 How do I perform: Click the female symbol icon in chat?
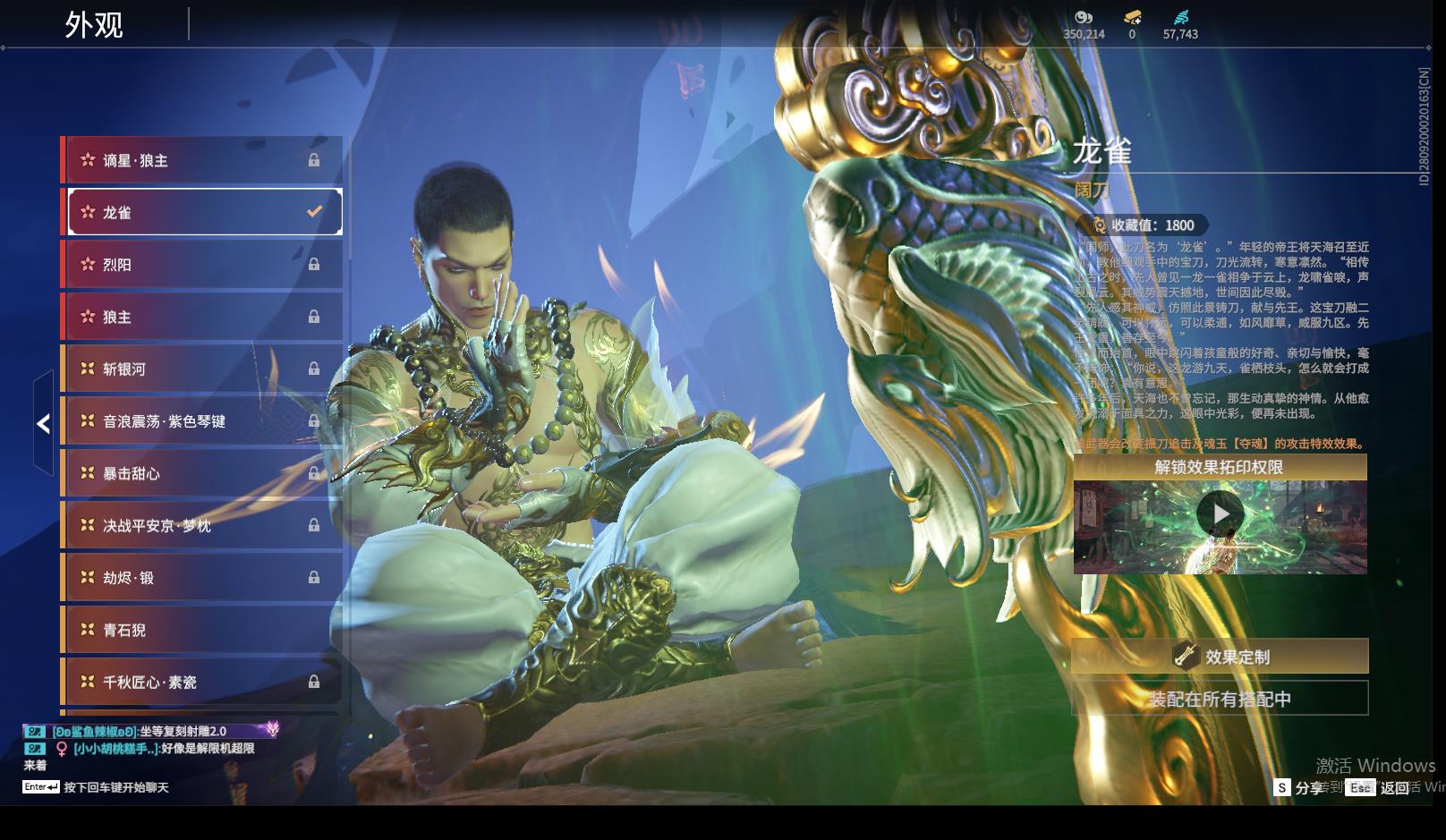(x=62, y=749)
